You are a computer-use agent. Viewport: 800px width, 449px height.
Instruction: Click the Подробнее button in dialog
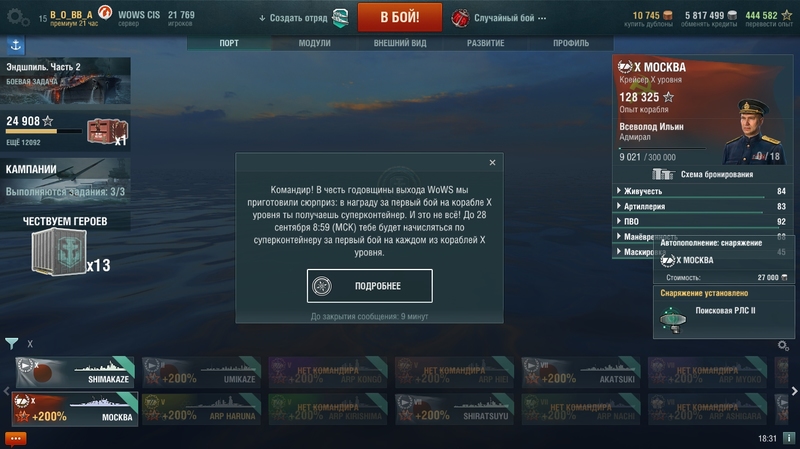click(x=369, y=286)
